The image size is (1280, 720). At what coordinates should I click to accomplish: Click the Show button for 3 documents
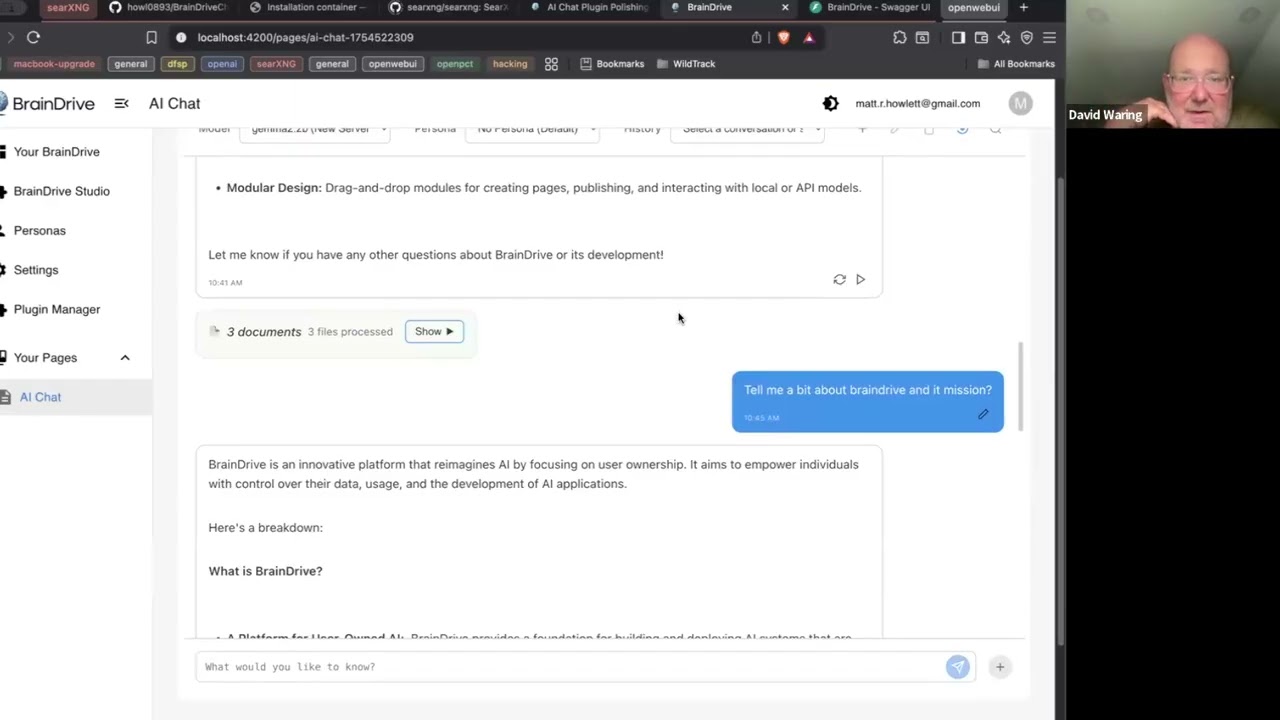434,331
